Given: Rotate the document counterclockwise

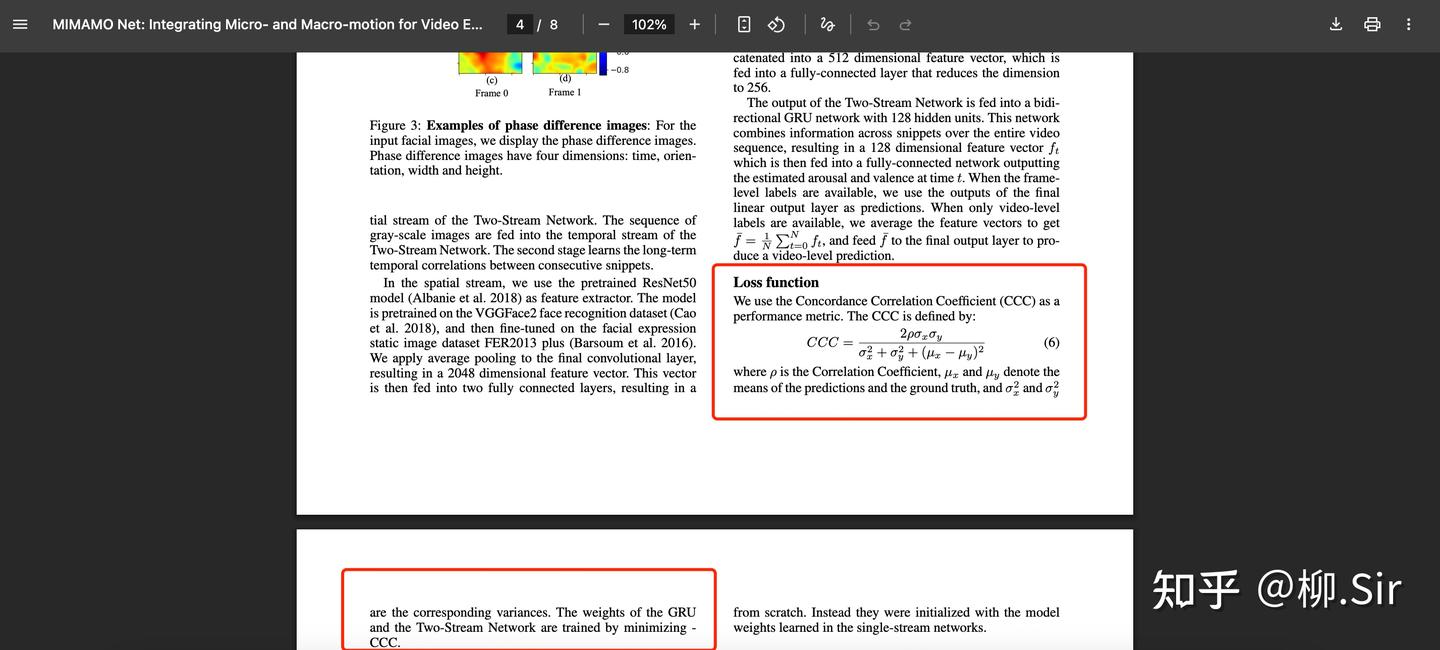Looking at the screenshot, I should (776, 24).
